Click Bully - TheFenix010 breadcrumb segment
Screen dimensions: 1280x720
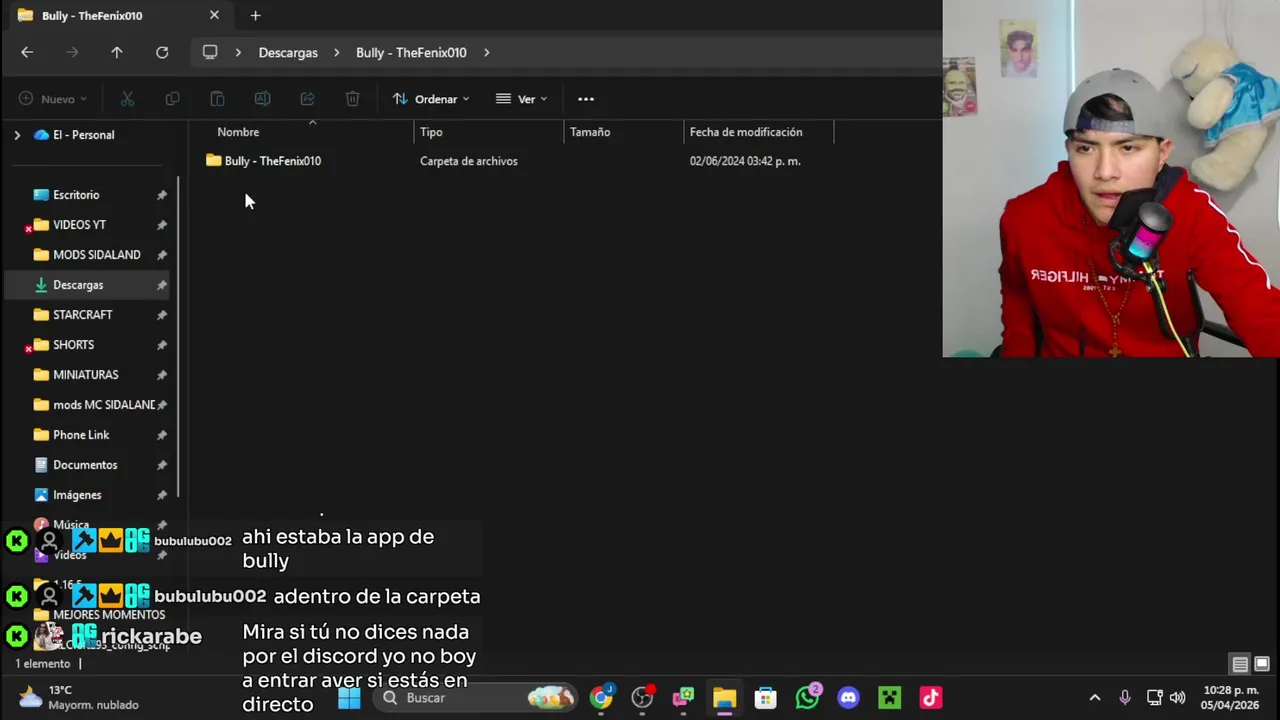[411, 52]
